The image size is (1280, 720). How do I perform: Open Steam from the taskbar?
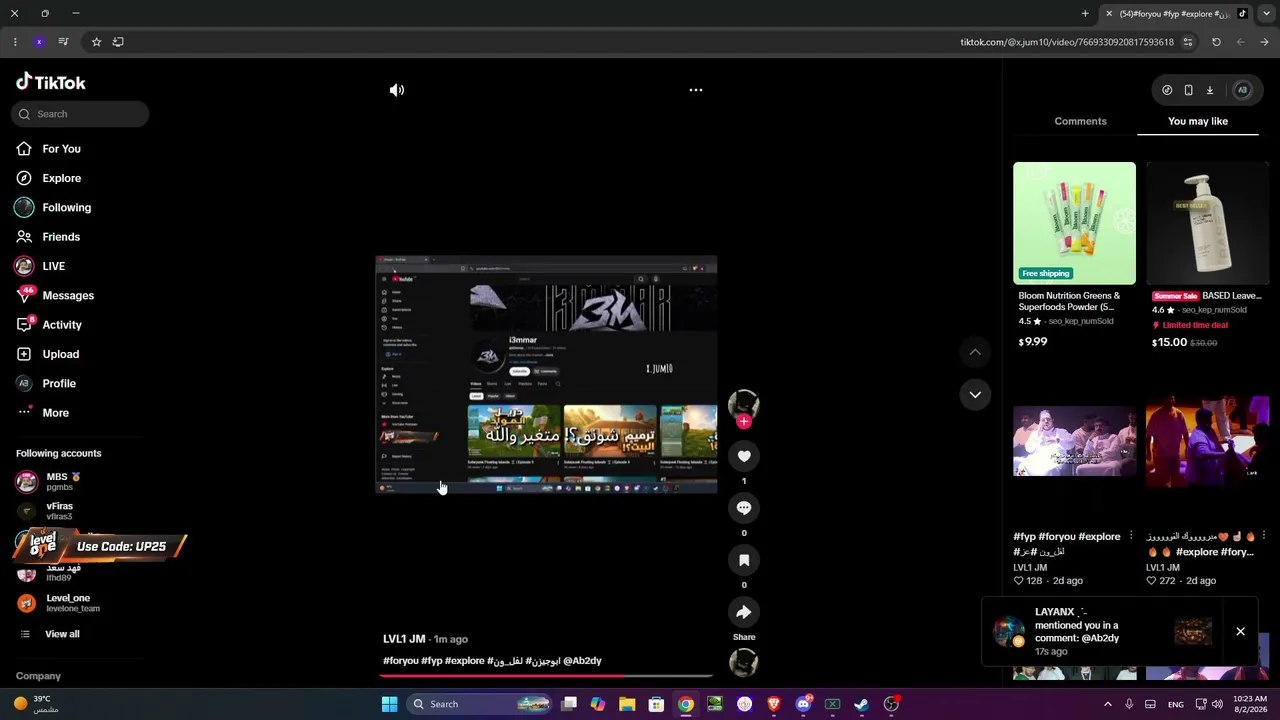[x=861, y=704]
